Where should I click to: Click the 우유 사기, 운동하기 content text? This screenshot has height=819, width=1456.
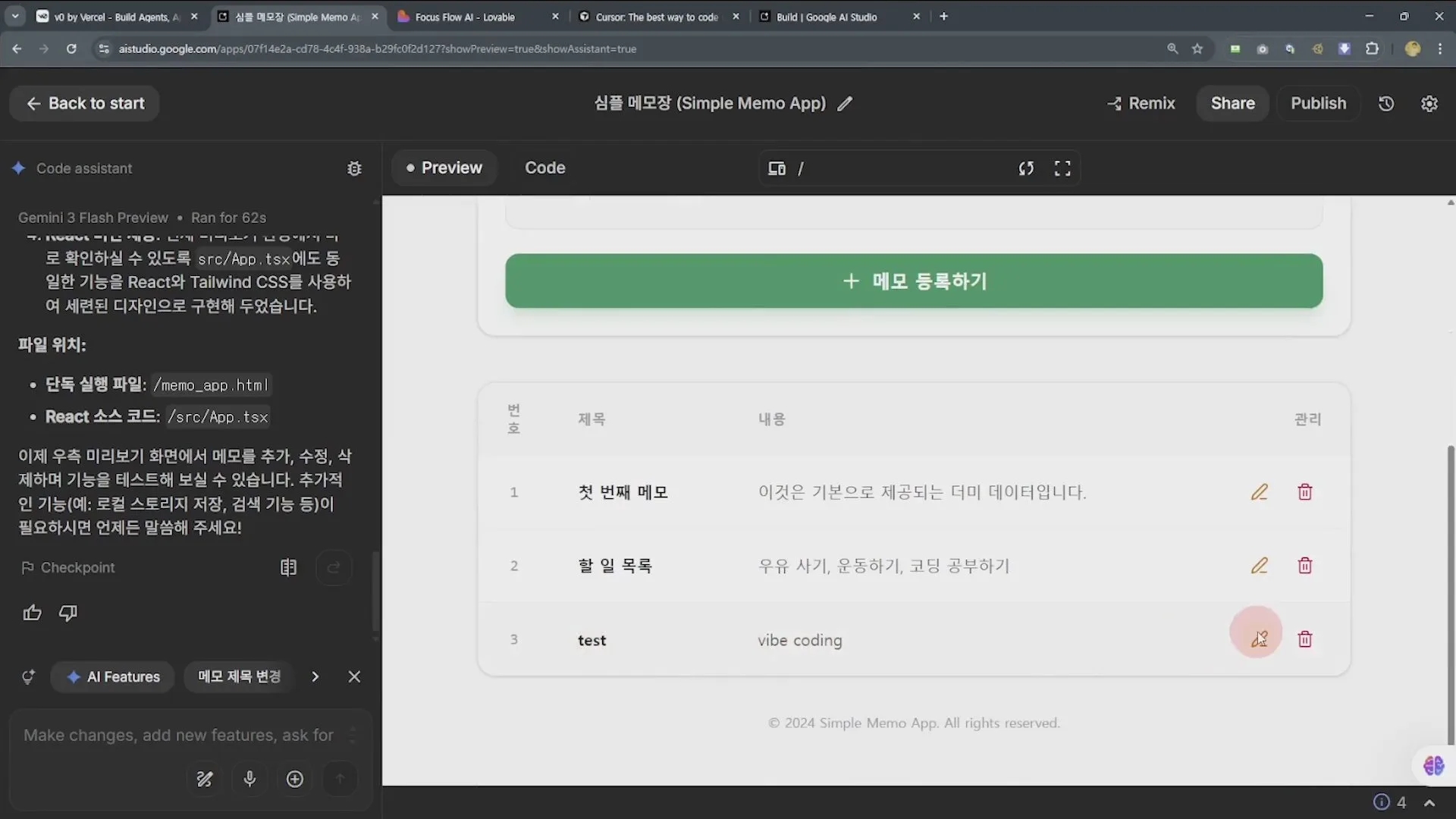[883, 566]
